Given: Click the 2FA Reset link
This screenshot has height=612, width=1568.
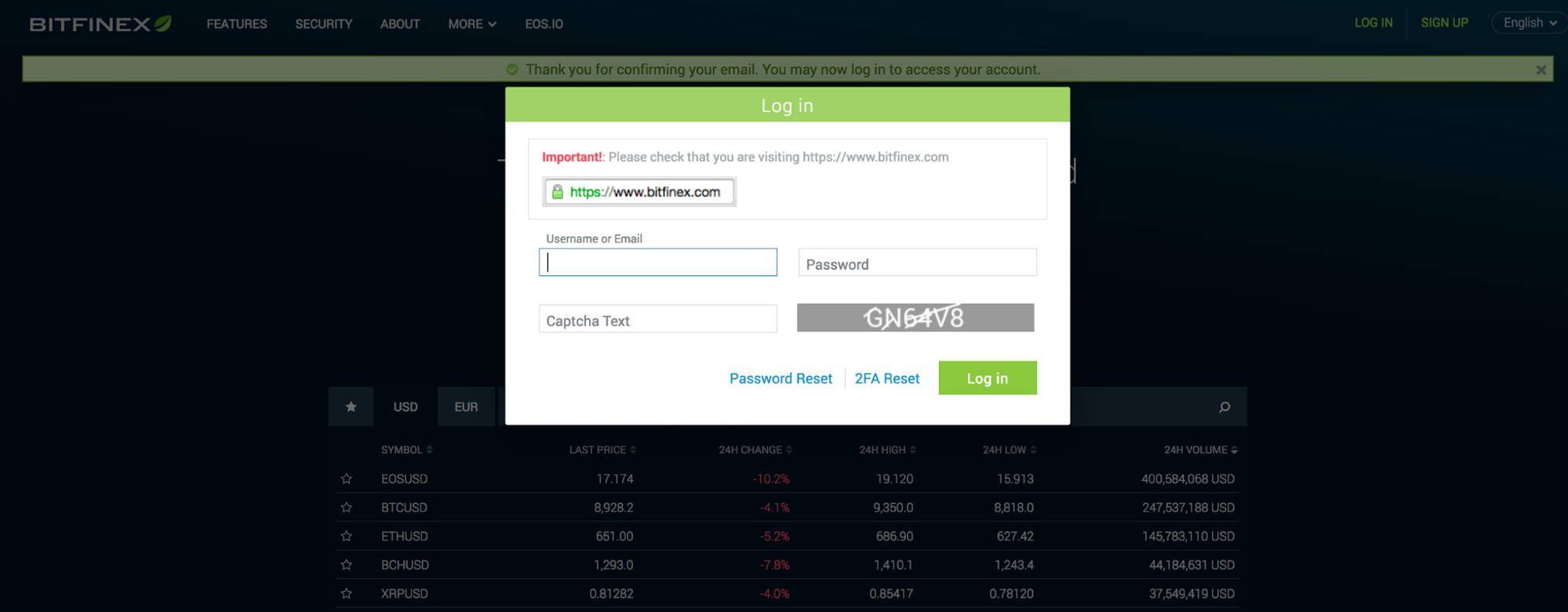Looking at the screenshot, I should tap(887, 378).
